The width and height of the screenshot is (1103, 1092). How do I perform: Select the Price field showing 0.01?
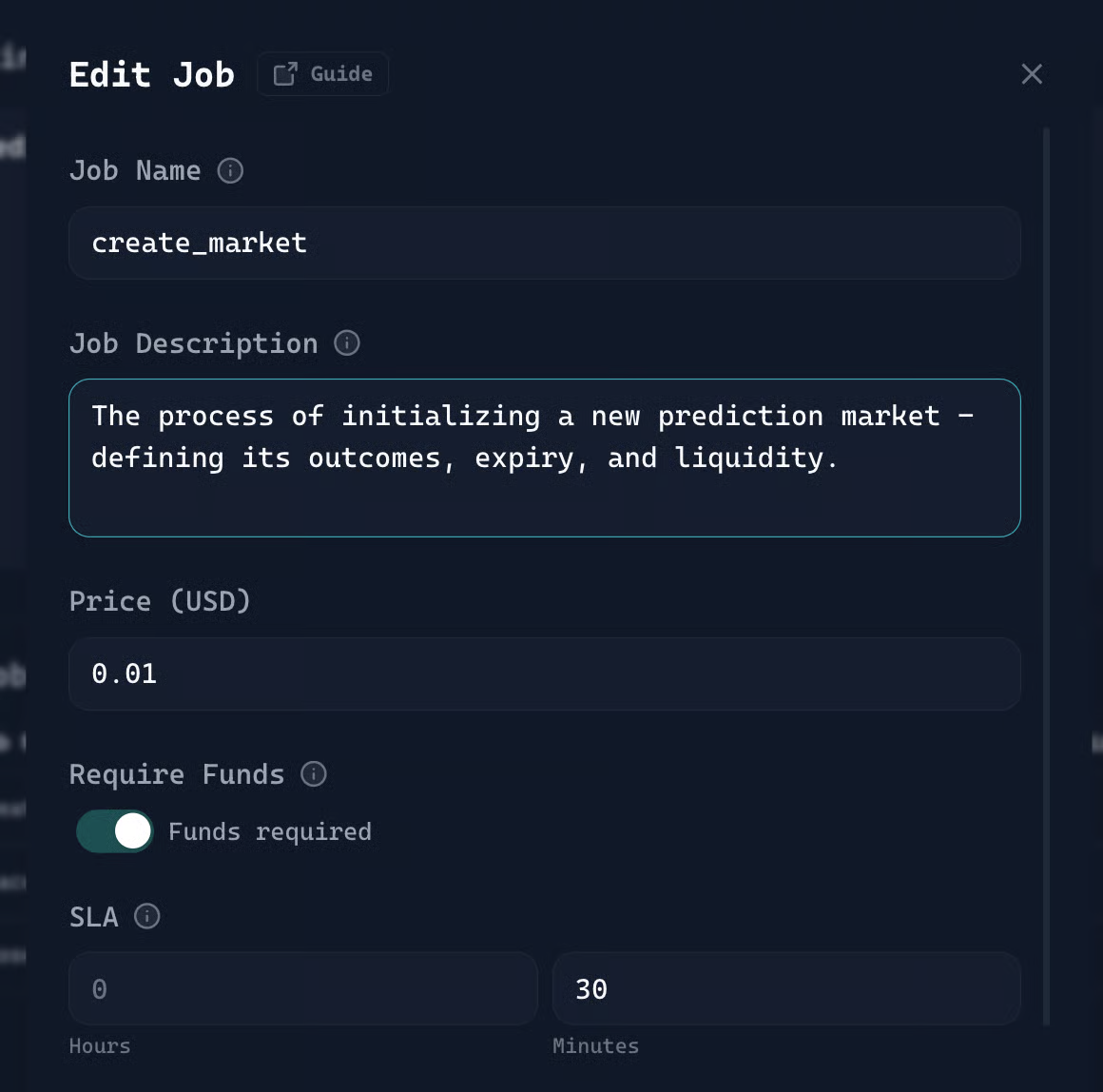coord(544,673)
